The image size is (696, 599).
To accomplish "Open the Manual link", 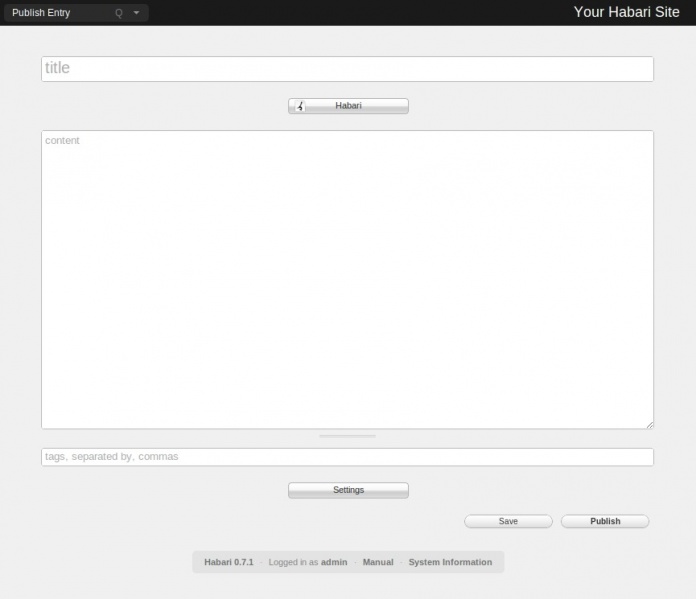I will coord(378,562).
